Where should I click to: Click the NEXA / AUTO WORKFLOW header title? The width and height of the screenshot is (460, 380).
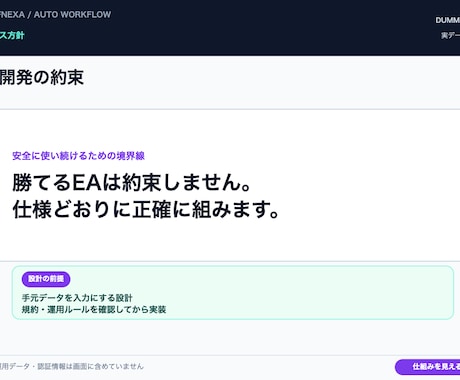55,15
